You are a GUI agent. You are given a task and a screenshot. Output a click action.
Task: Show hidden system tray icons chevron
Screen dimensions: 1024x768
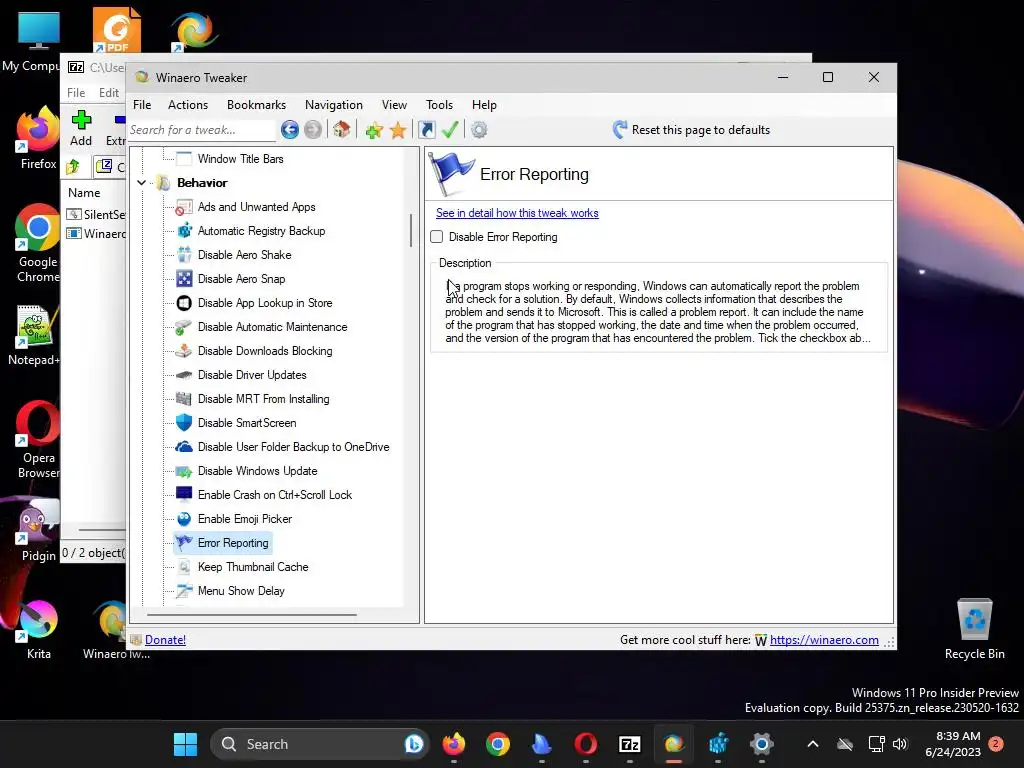[x=812, y=744]
